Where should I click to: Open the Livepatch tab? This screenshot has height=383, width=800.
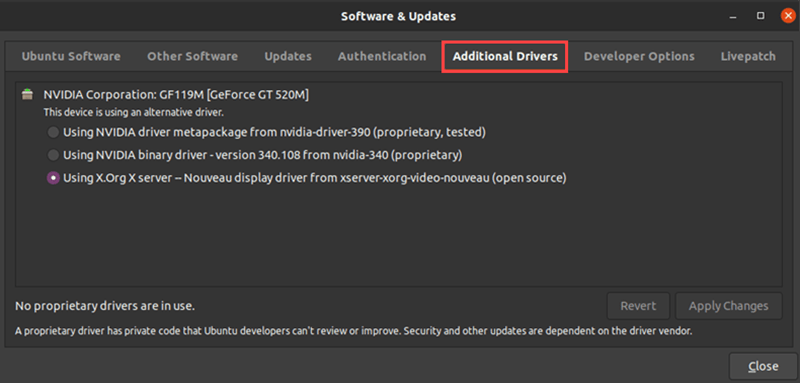[x=748, y=56]
